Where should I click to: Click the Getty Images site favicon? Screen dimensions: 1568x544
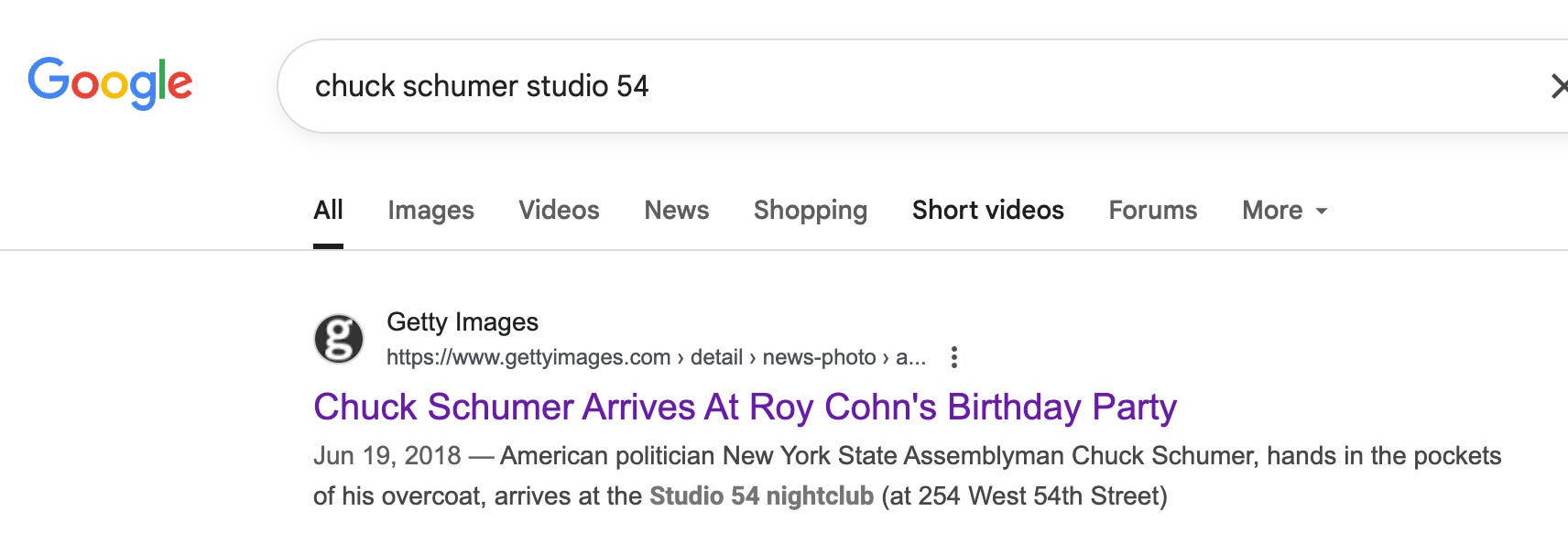pyautogui.click(x=339, y=339)
